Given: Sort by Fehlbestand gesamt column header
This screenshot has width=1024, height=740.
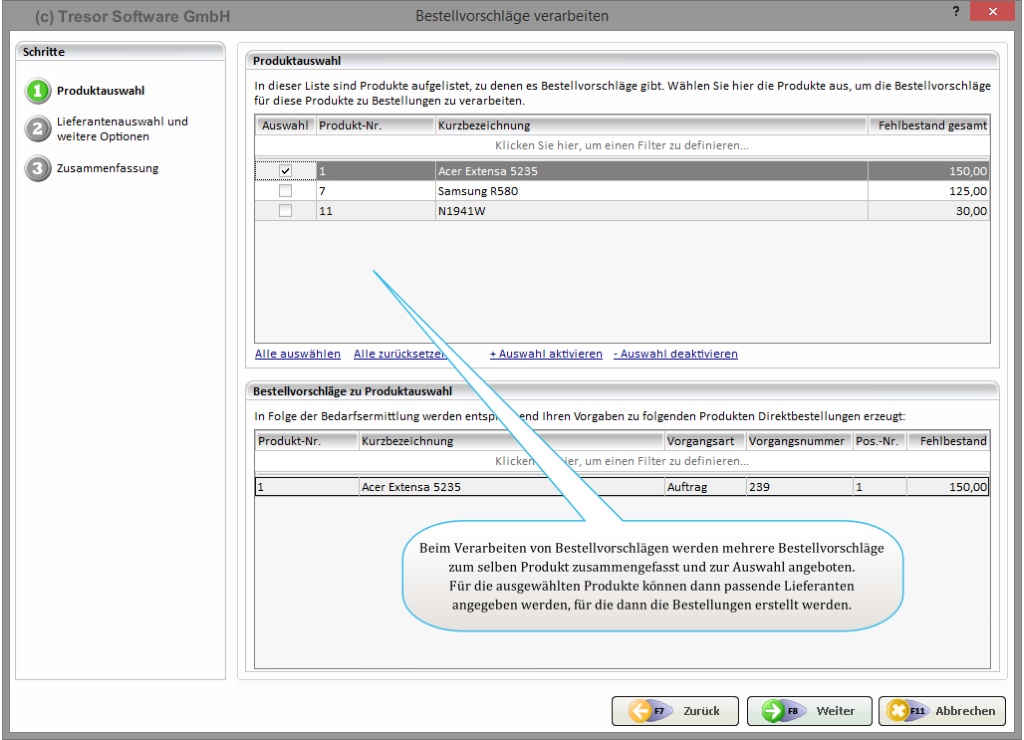Looking at the screenshot, I should click(930, 126).
